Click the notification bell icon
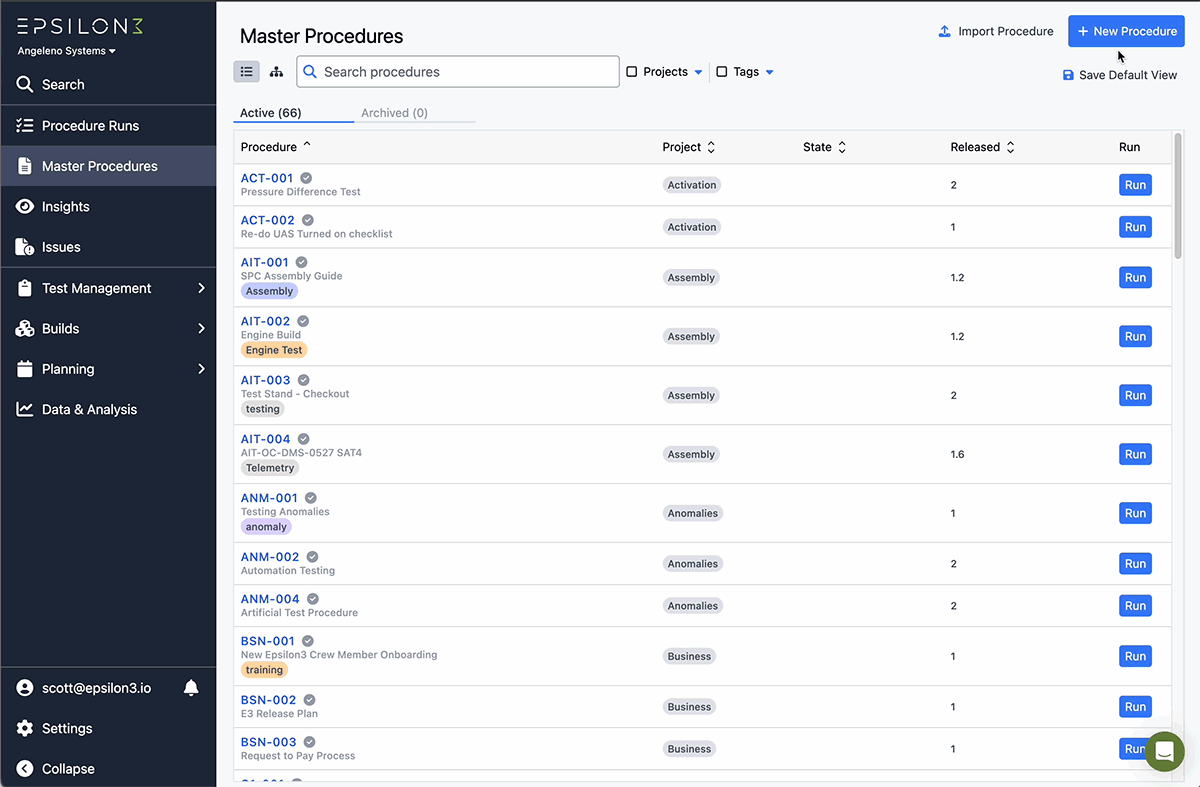This screenshot has width=1200, height=787. click(191, 687)
